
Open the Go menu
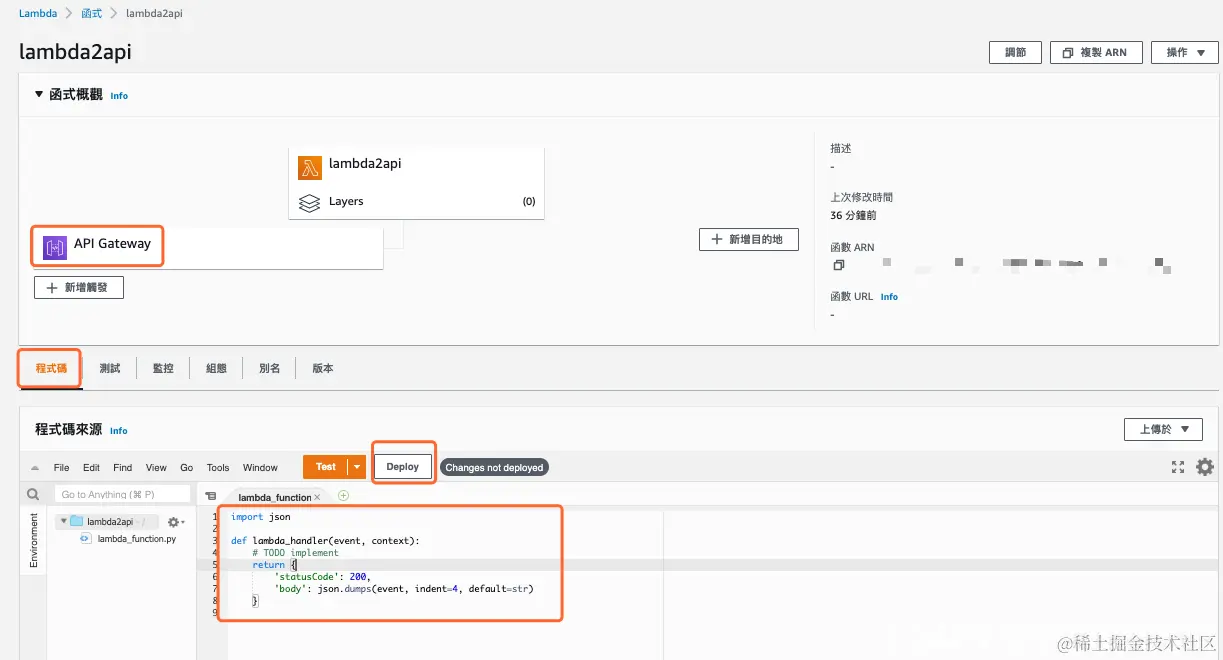[187, 467]
